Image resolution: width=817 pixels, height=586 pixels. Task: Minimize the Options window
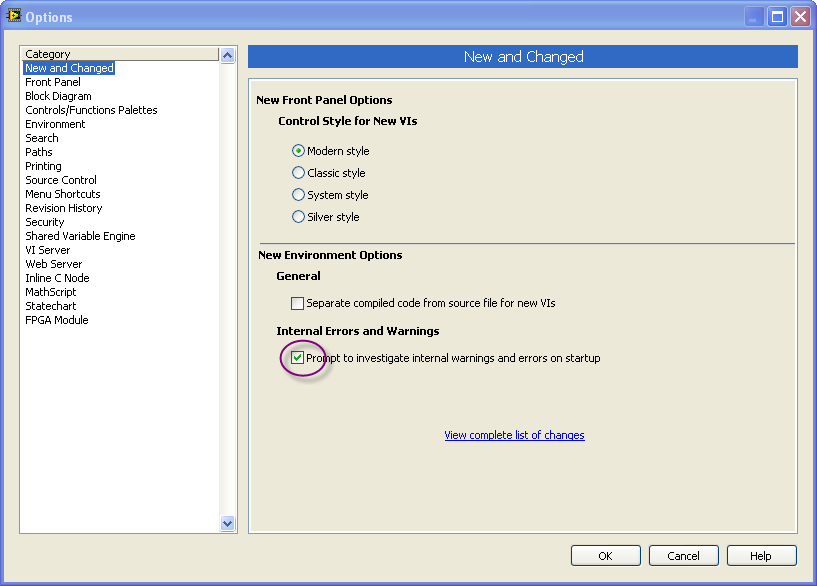[753, 17]
